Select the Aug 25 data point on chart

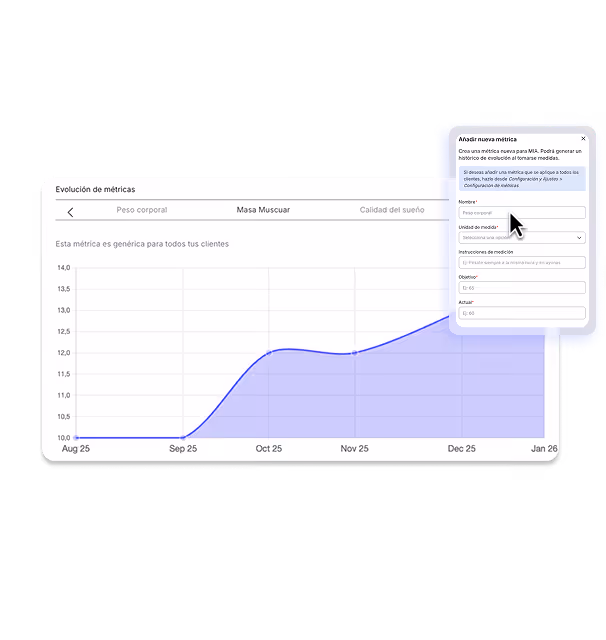click(76, 438)
